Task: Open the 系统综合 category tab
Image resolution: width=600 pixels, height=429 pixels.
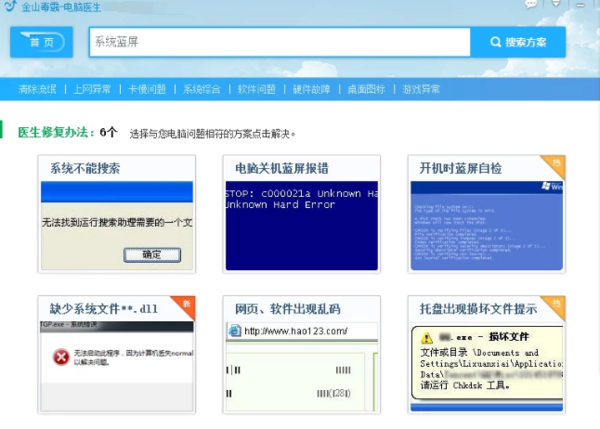Action: pyautogui.click(x=201, y=89)
